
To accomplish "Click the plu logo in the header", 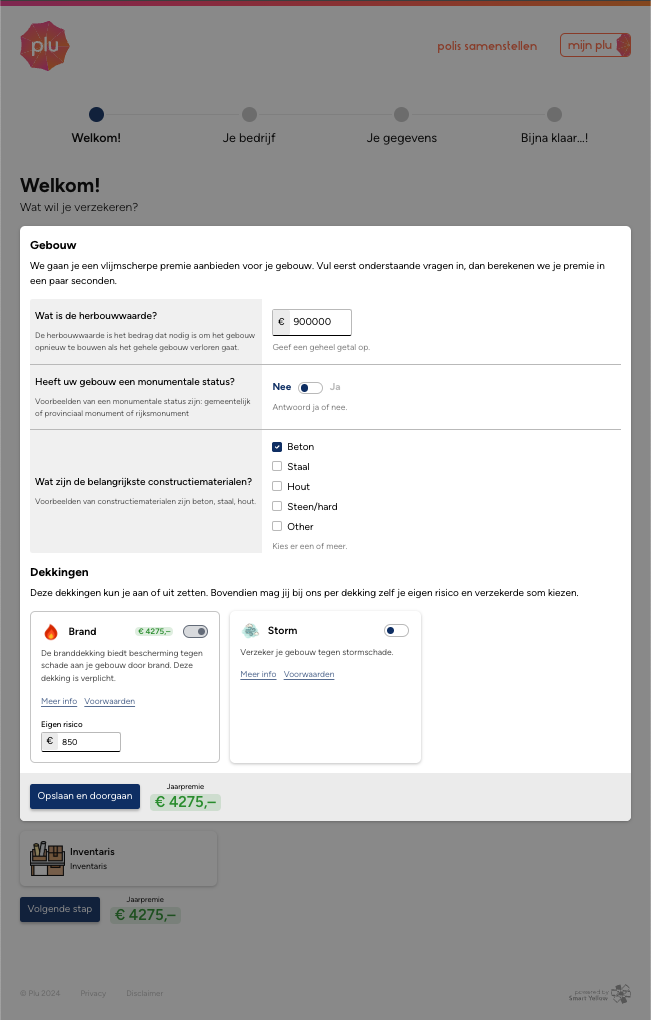I will pyautogui.click(x=45, y=46).
